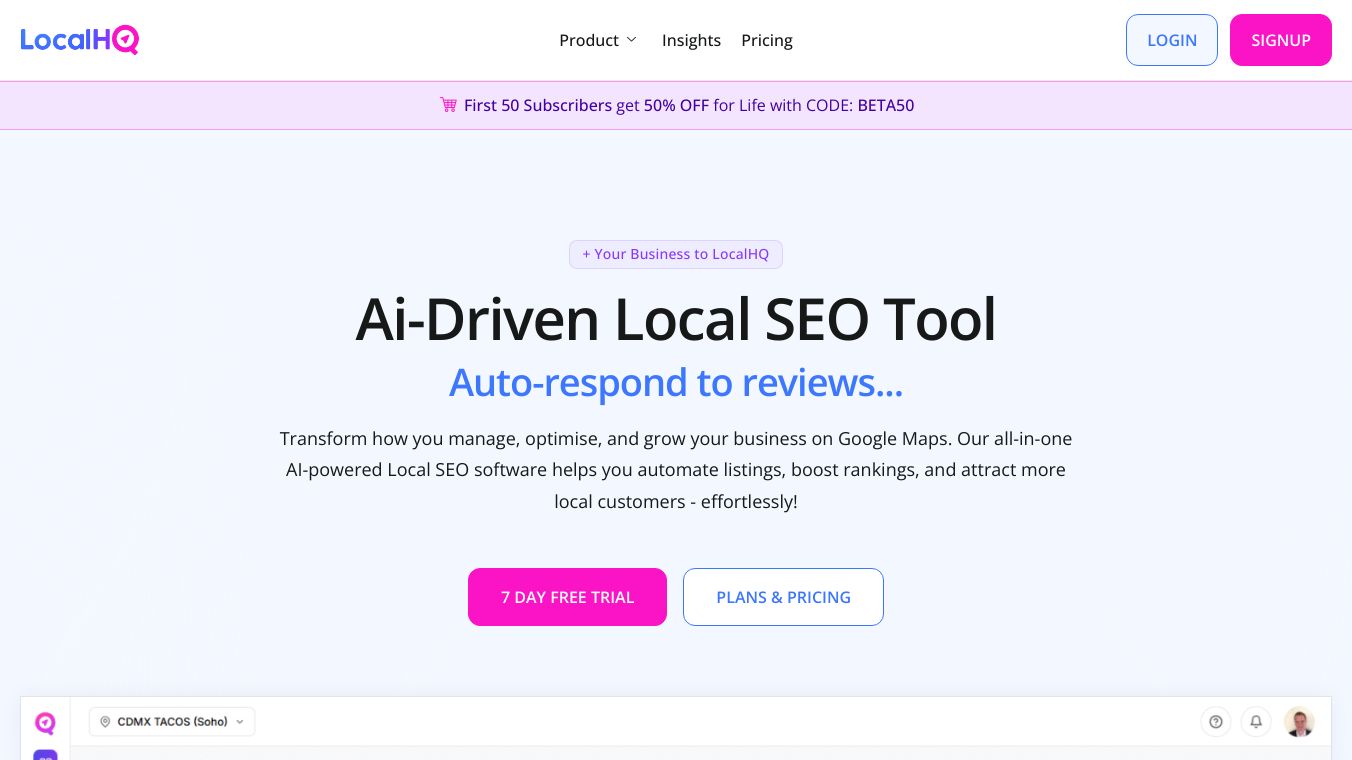Click the '+ Your Business to LocalHQ' badge
The height and width of the screenshot is (760, 1352).
click(x=676, y=254)
